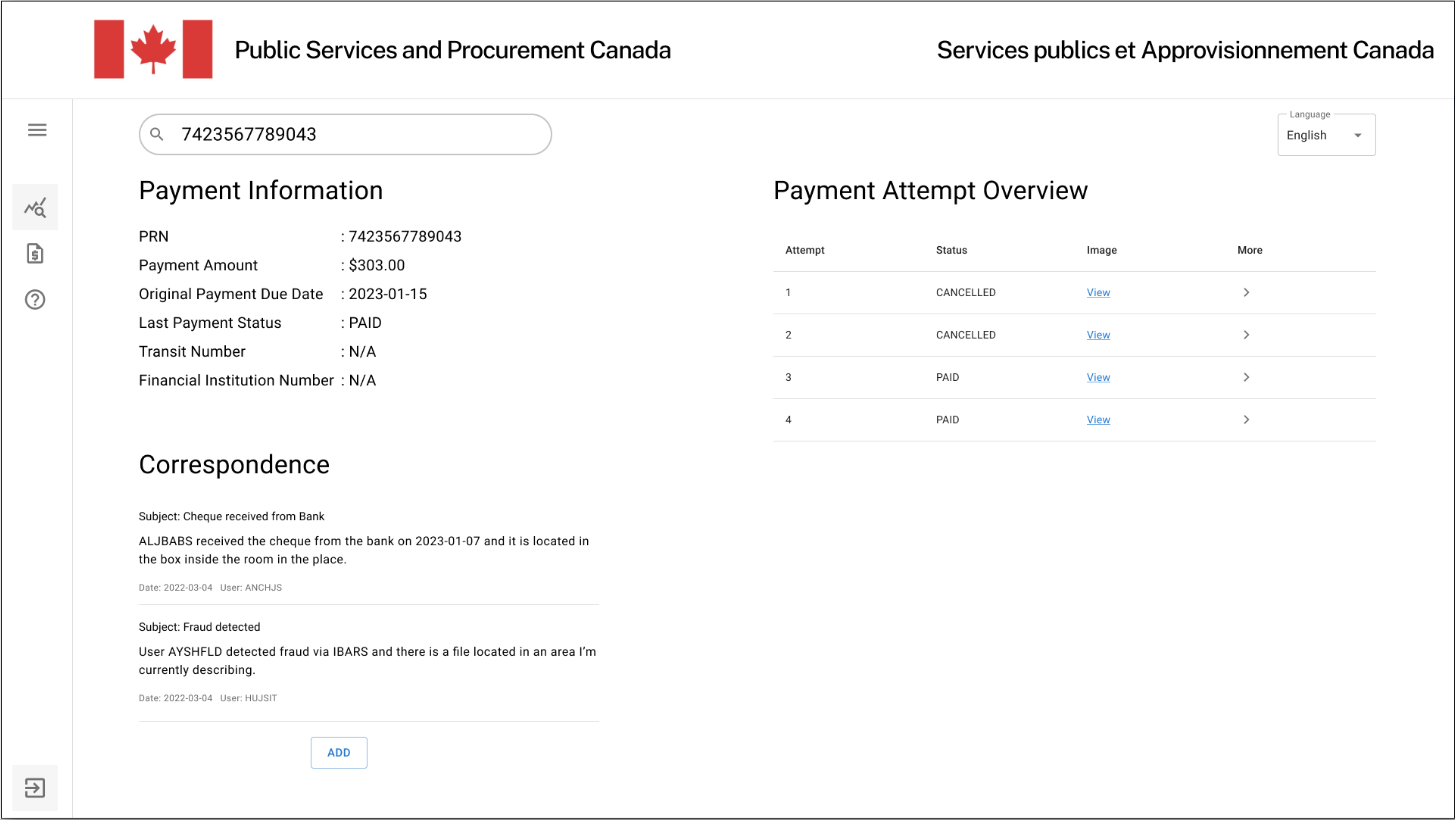Screen dimensions: 1455x820
Task: Expand details for attempt 2 row
Action: tap(1246, 335)
